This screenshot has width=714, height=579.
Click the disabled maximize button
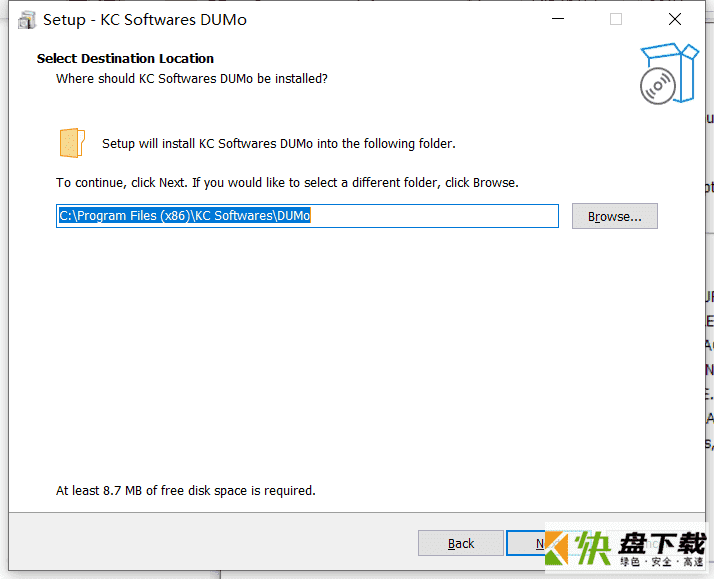[x=616, y=19]
